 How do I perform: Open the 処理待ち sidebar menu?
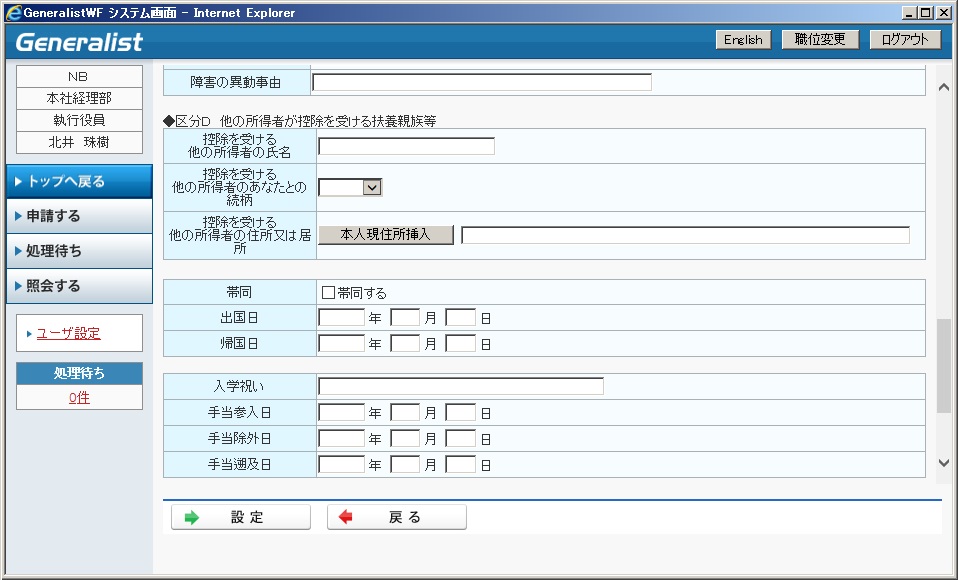pos(78,251)
